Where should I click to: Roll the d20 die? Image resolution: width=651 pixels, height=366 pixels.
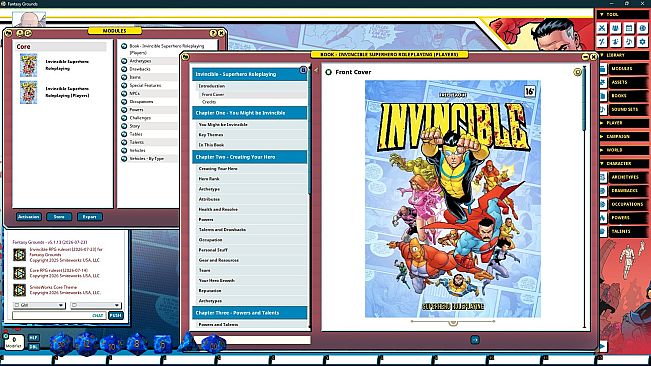click(61, 344)
